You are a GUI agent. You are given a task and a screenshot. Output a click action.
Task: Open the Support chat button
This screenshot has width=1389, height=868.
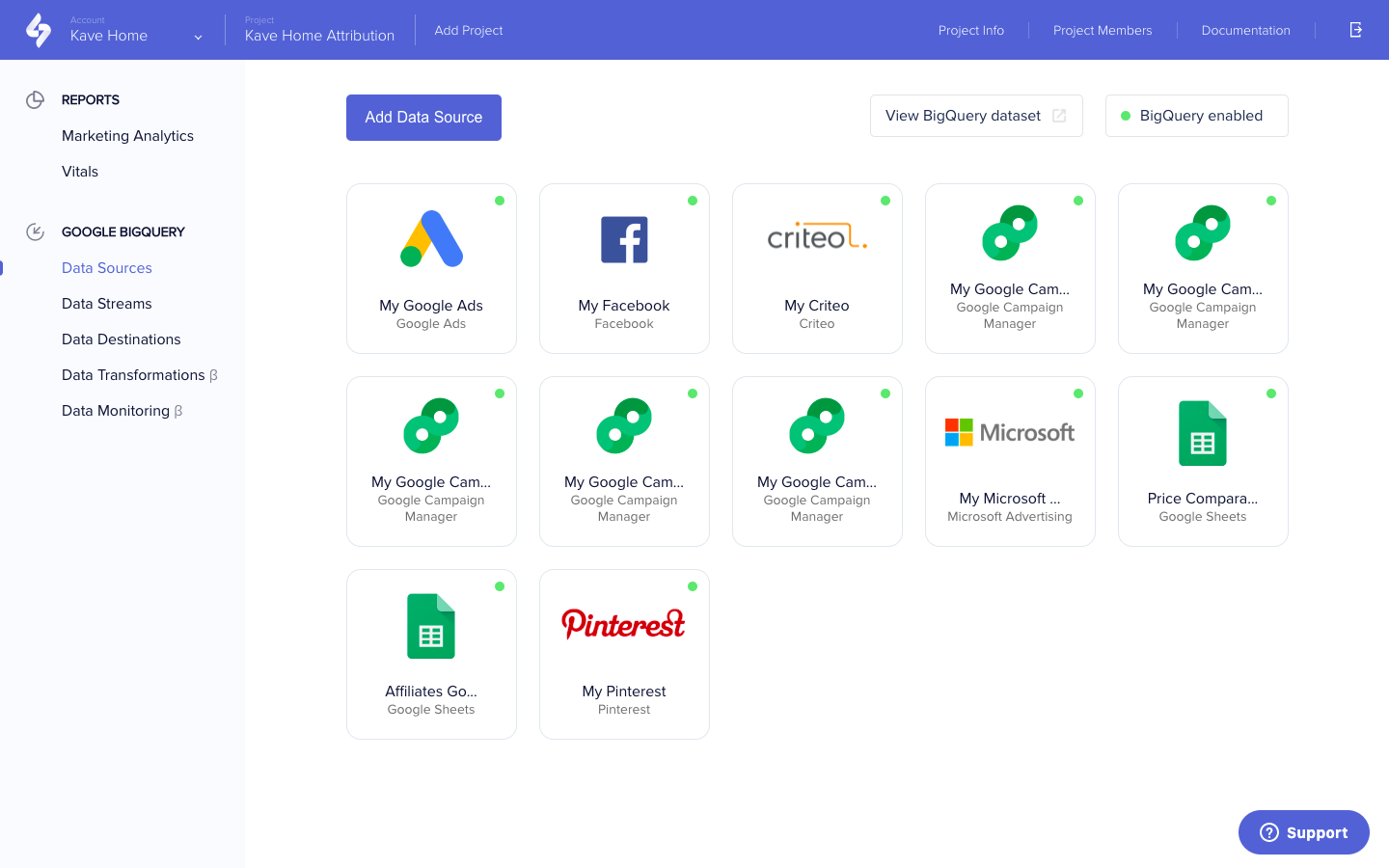point(1303,832)
